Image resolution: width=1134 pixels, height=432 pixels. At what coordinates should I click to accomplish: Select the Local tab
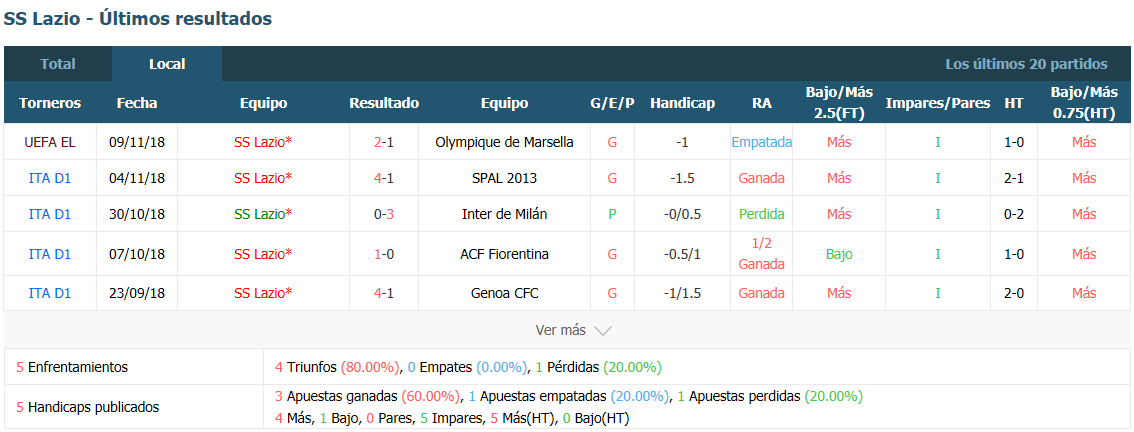(x=167, y=64)
